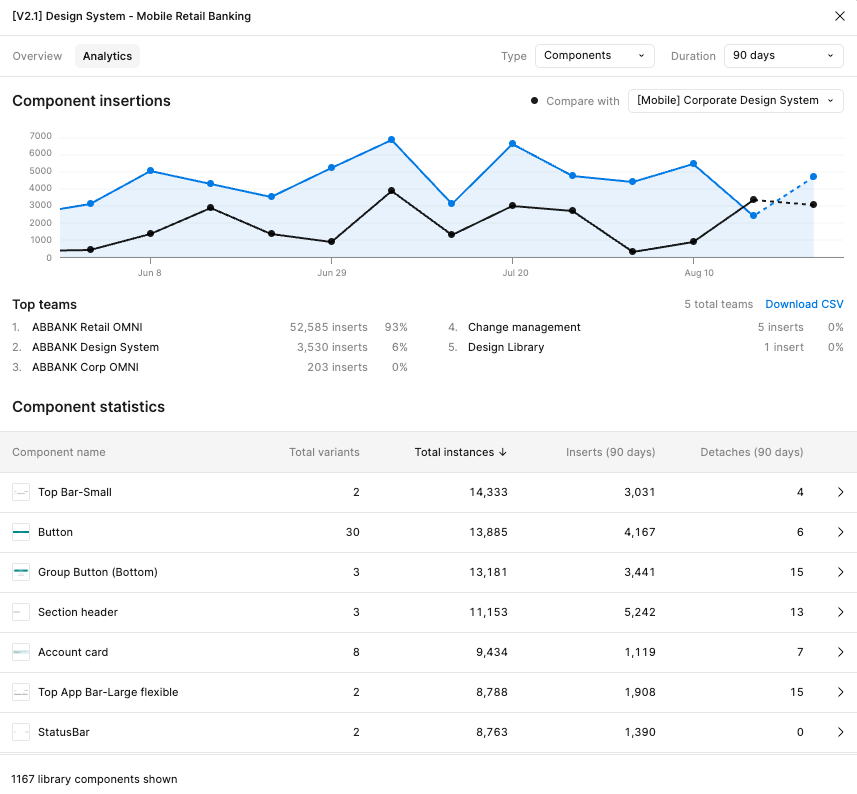Viewport: 857px width, 794px height.
Task: Click the Account card thumbnail icon
Action: tap(21, 652)
